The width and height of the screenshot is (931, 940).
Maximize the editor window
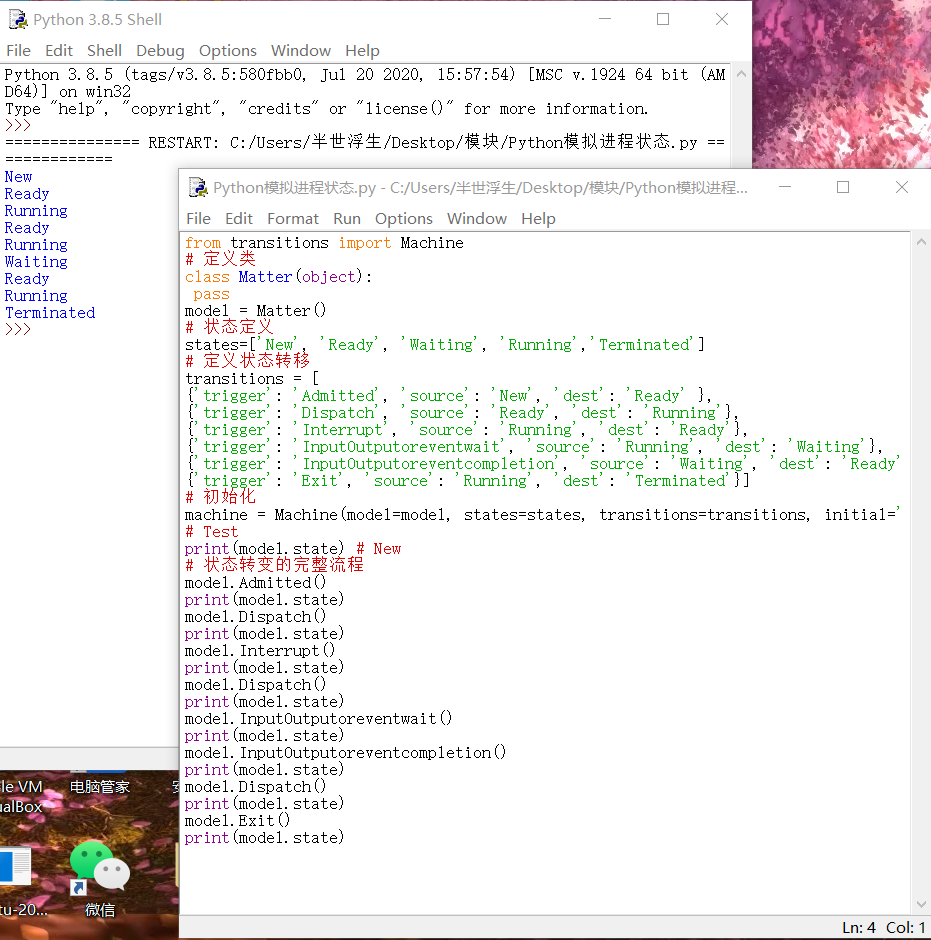pyautogui.click(x=843, y=187)
